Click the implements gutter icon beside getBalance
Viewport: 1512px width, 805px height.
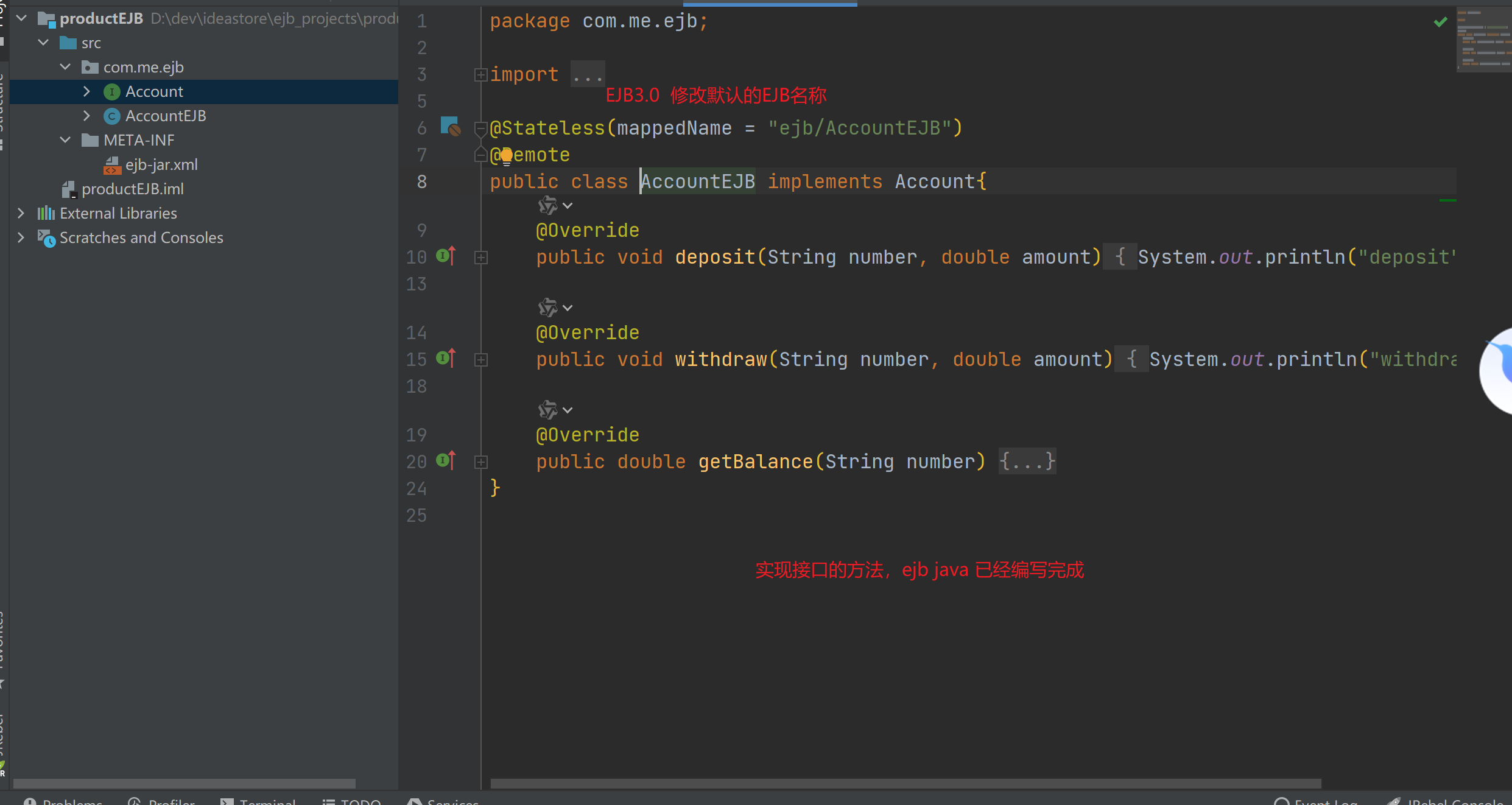click(446, 460)
